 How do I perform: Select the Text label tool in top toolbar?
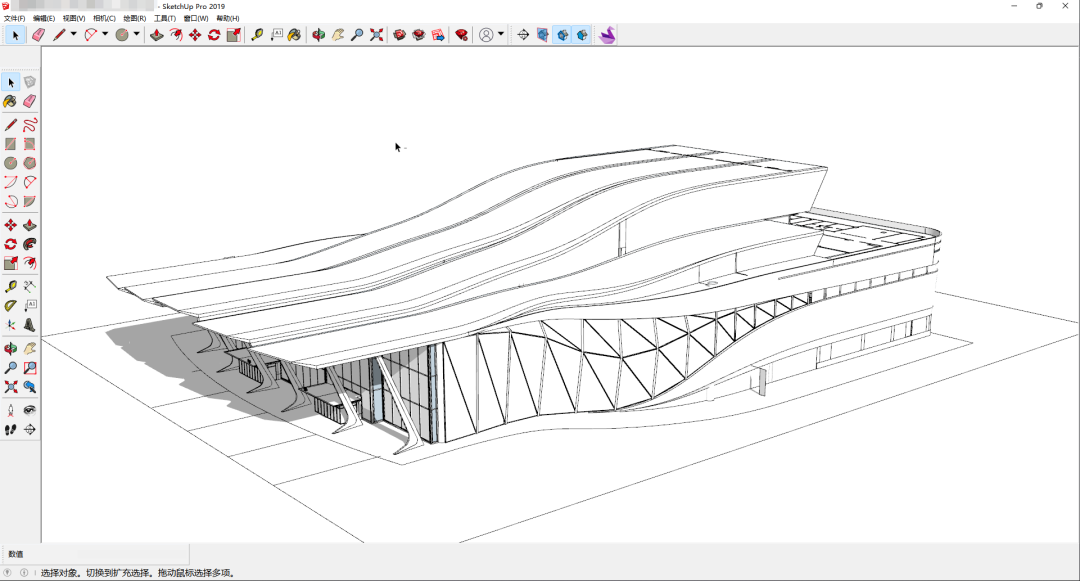[x=277, y=35]
